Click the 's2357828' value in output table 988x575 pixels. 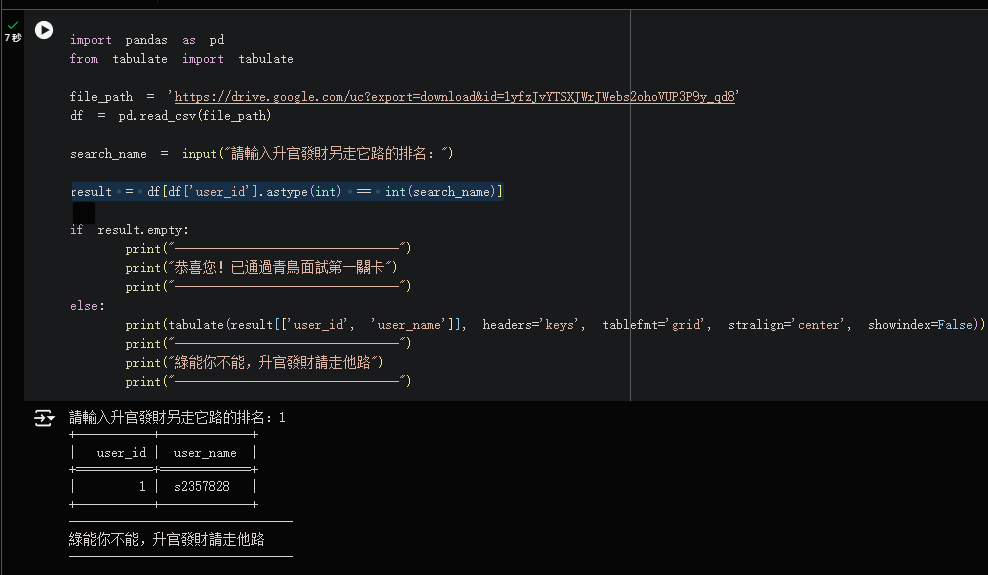click(x=201, y=487)
